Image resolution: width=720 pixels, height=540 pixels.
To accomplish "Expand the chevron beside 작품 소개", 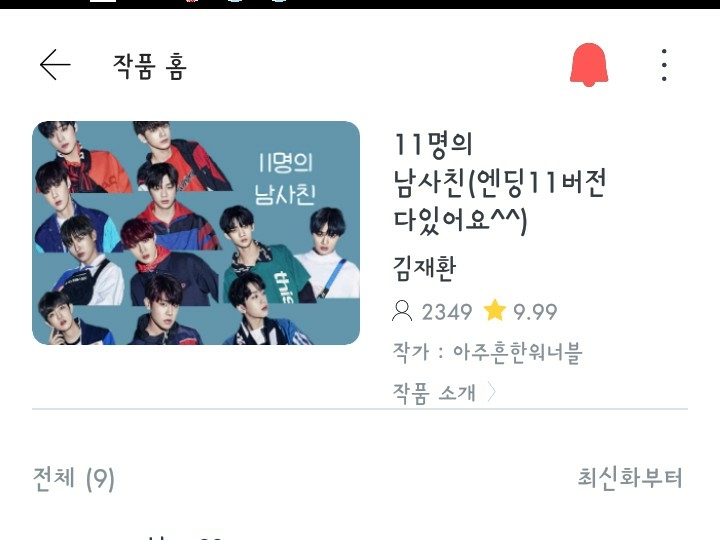I will (491, 393).
